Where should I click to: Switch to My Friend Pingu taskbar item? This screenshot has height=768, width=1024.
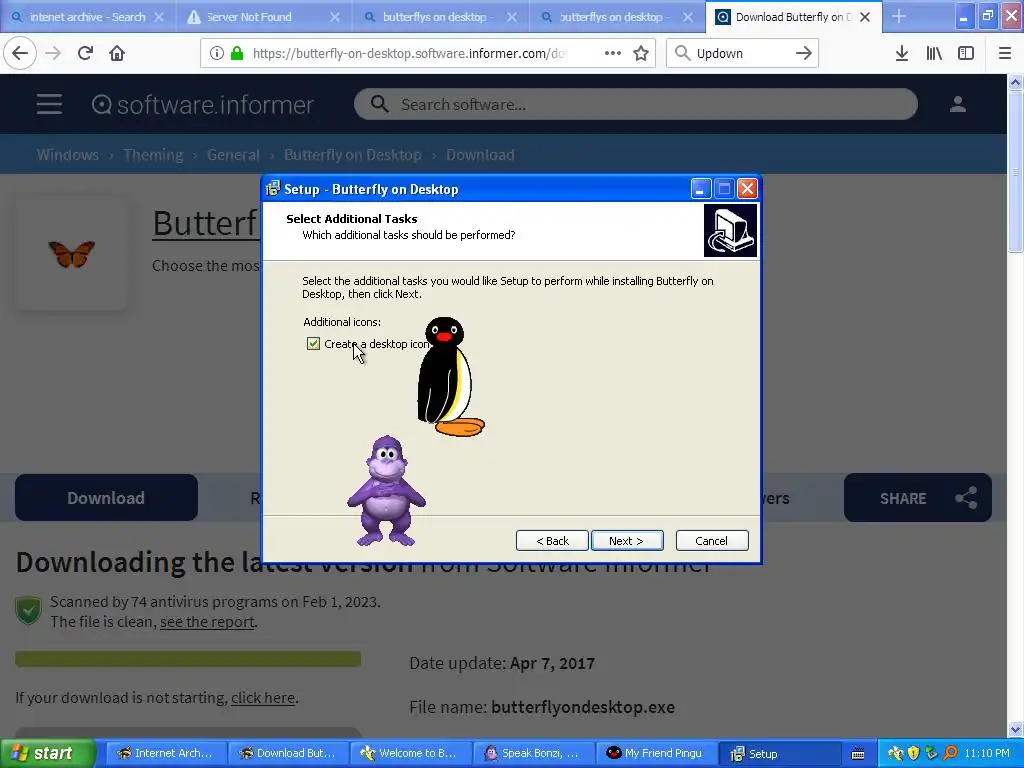point(655,753)
